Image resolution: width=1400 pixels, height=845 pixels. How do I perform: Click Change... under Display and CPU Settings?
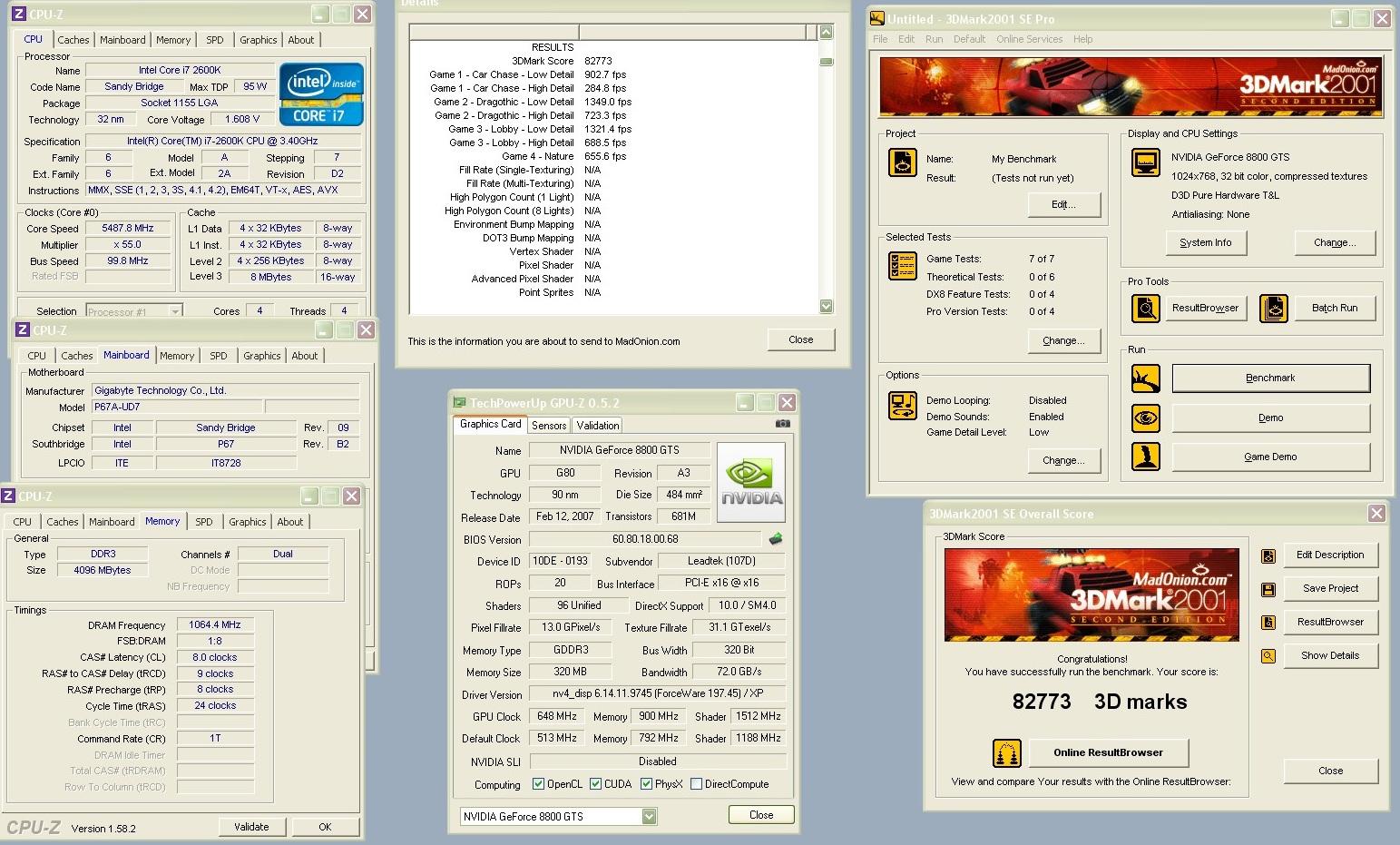click(x=1335, y=243)
